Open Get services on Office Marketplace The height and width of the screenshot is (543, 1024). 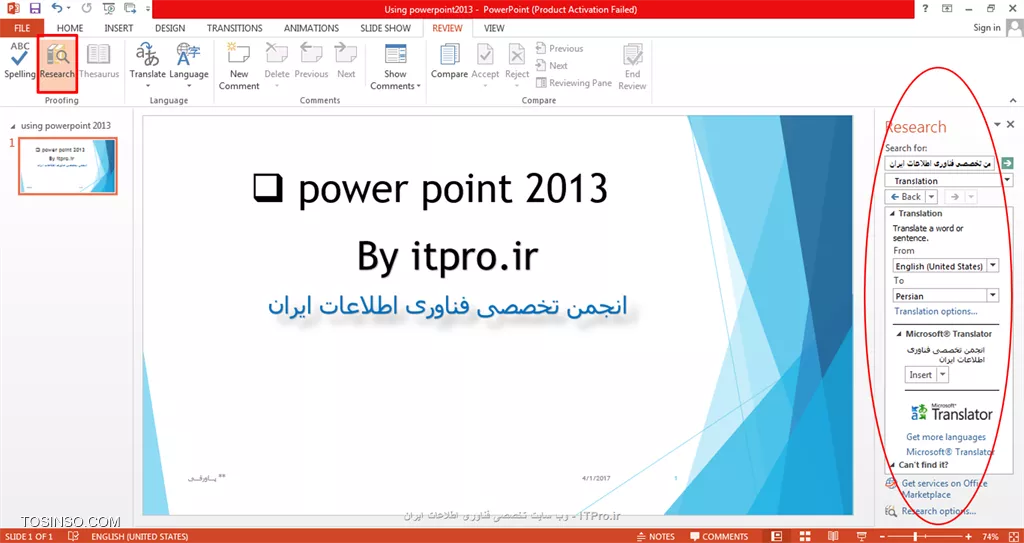tap(944, 489)
